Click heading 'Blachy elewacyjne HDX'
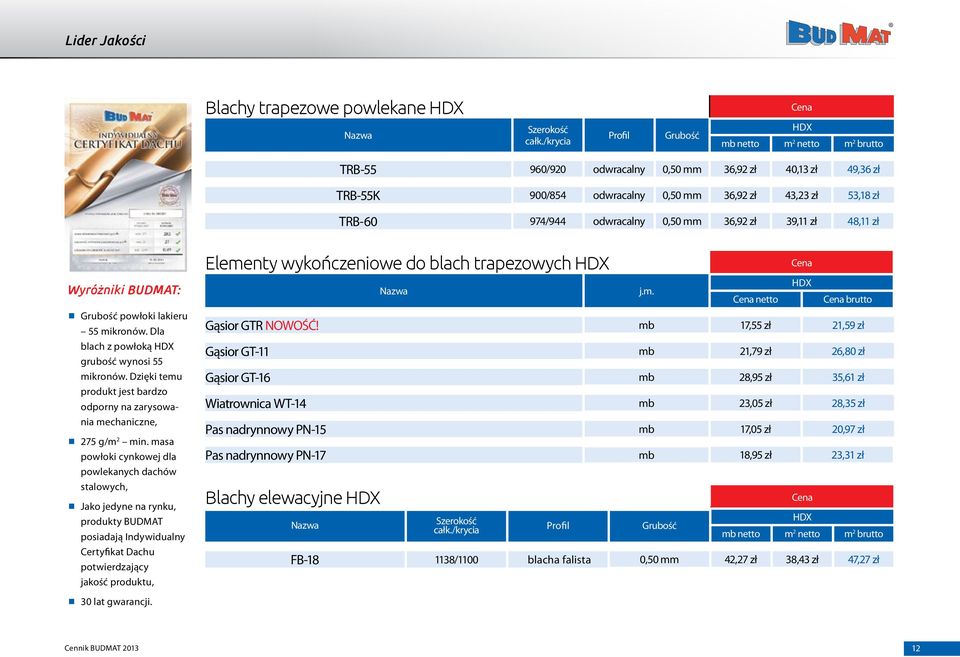Image resolution: width=960 pixels, height=657 pixels. pos(293,498)
